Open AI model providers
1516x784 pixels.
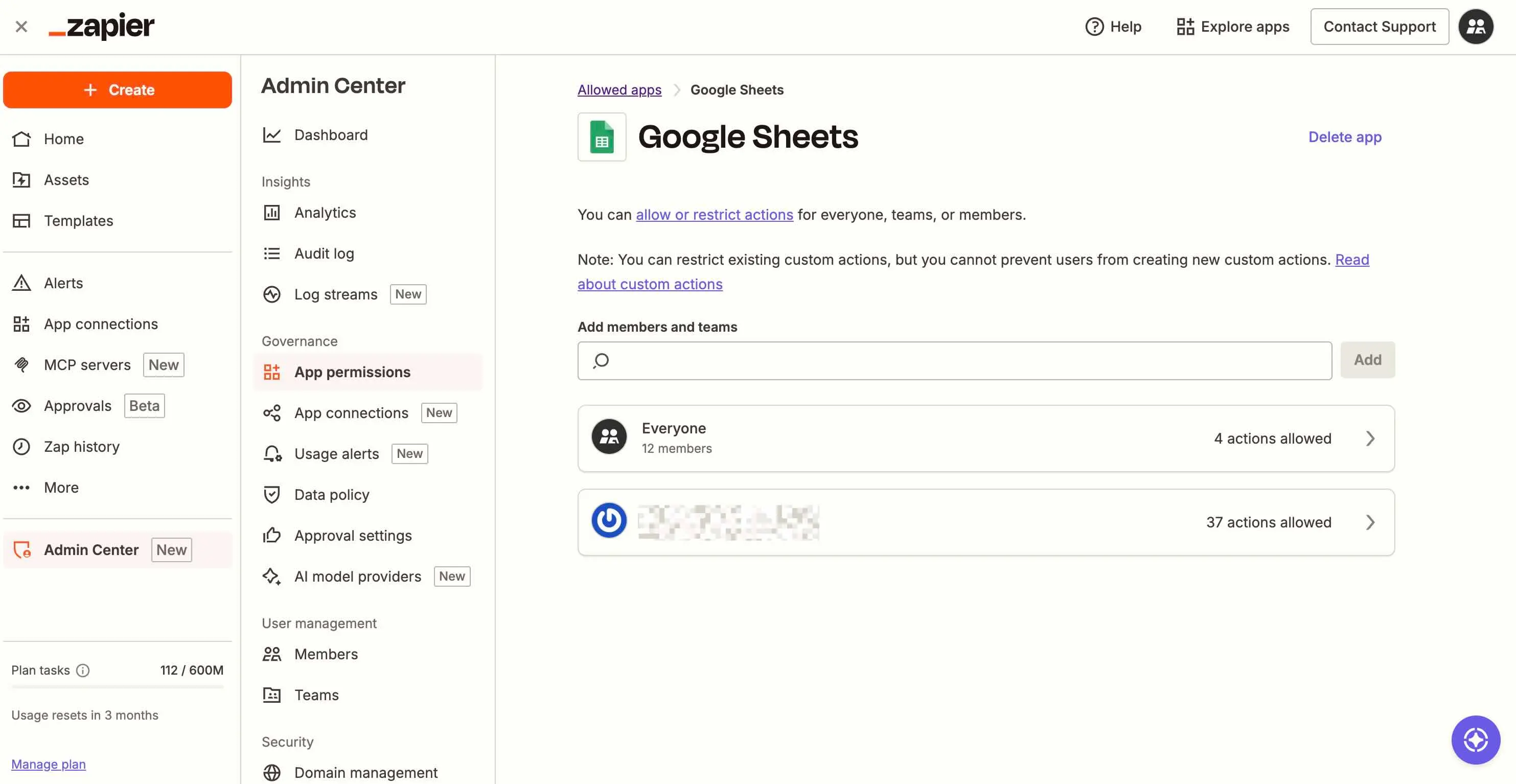(368, 577)
